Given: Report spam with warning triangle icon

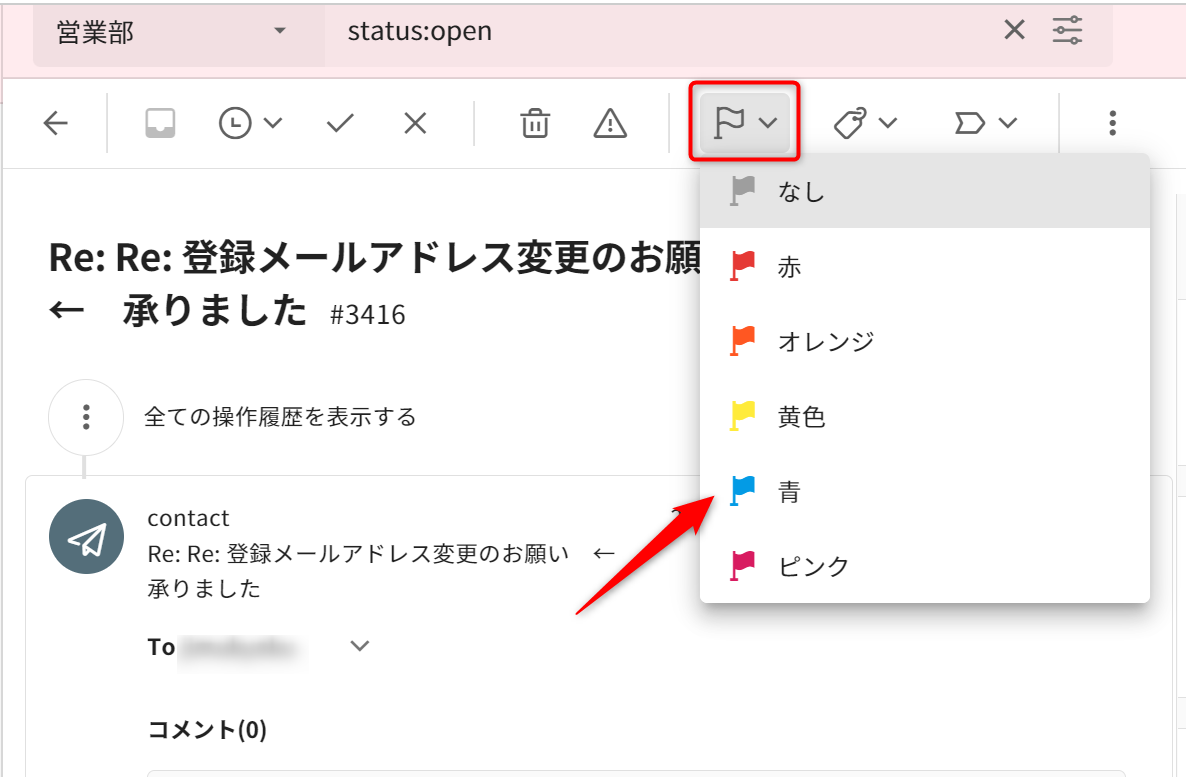Looking at the screenshot, I should [610, 123].
